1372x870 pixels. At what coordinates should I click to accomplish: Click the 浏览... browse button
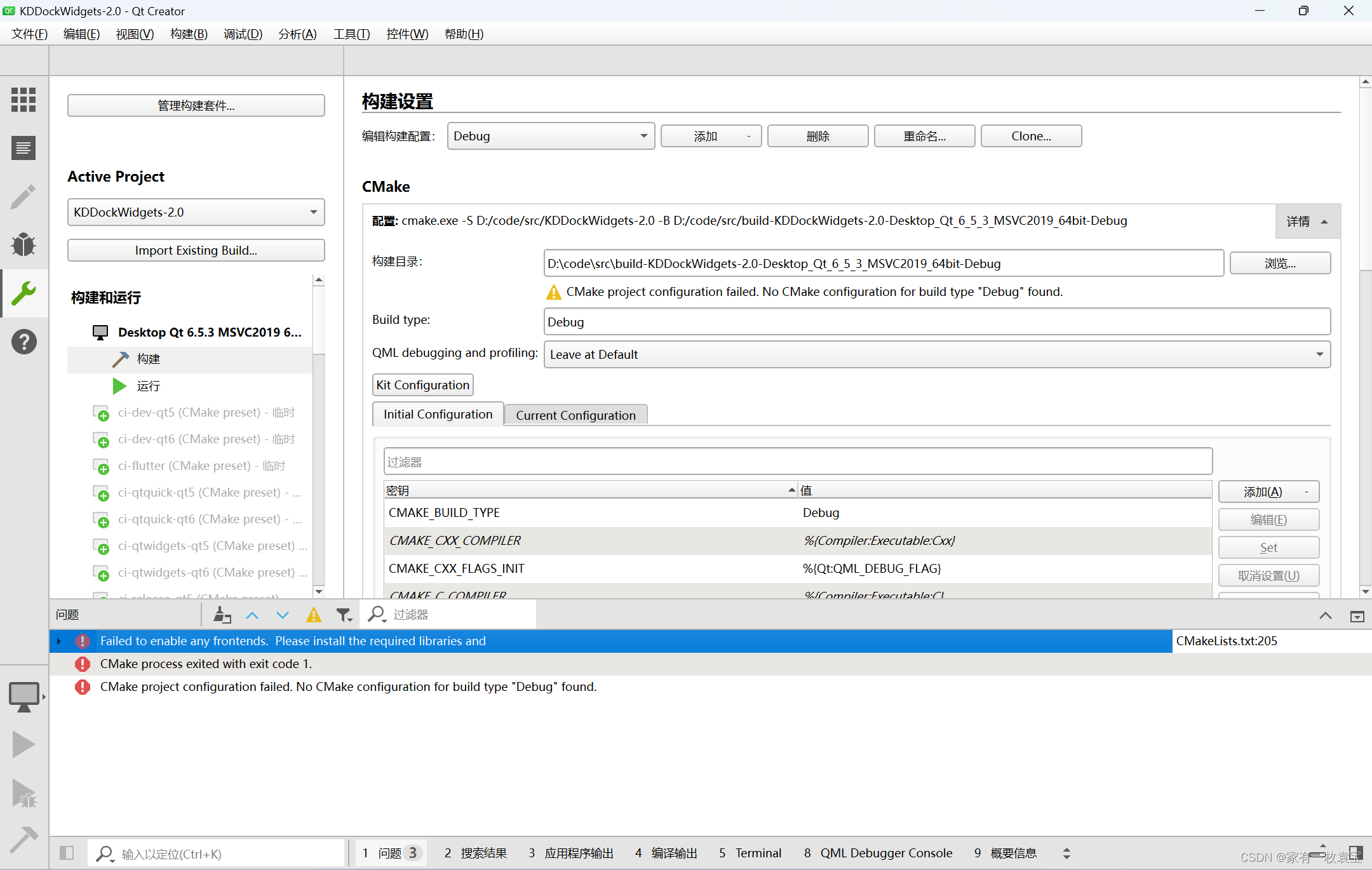[1280, 263]
